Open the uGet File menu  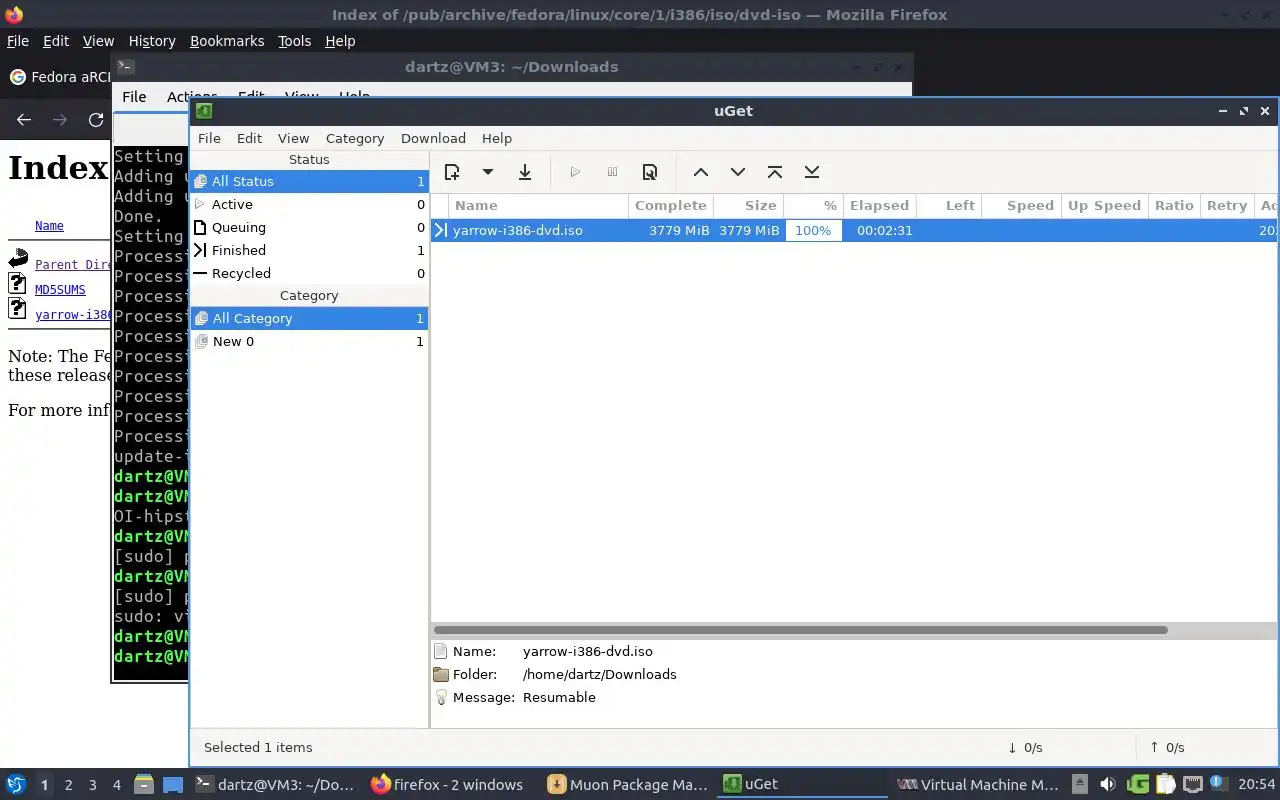pyautogui.click(x=209, y=138)
